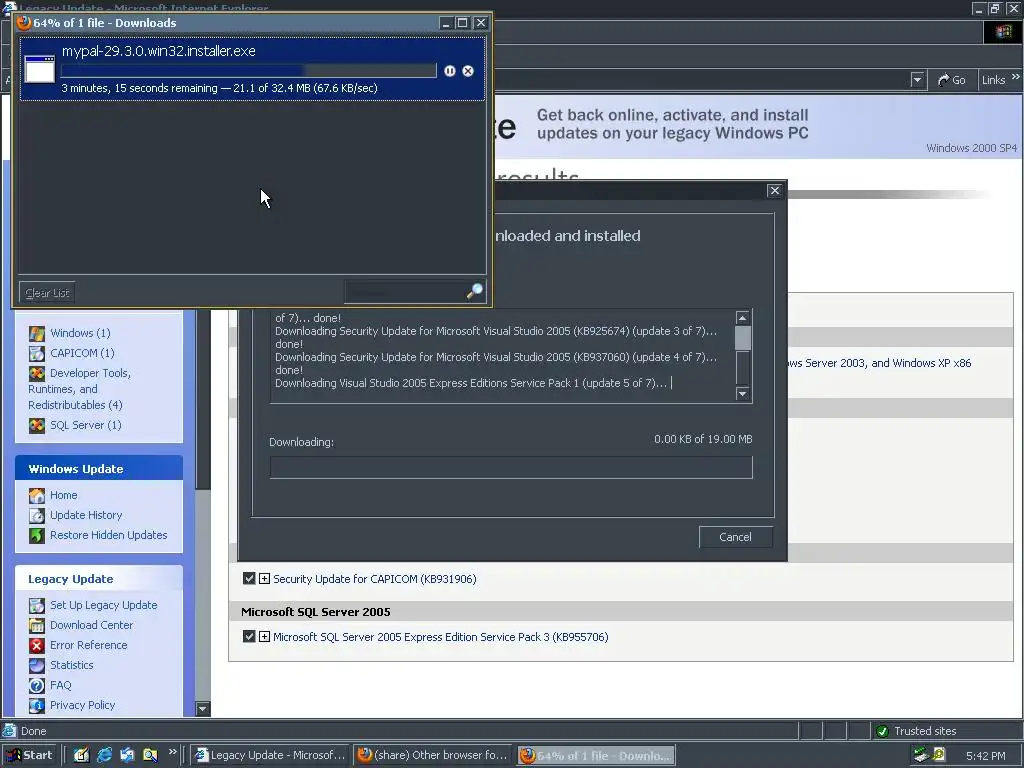
Task: Open the Windows (1) category
Action: (x=80, y=333)
